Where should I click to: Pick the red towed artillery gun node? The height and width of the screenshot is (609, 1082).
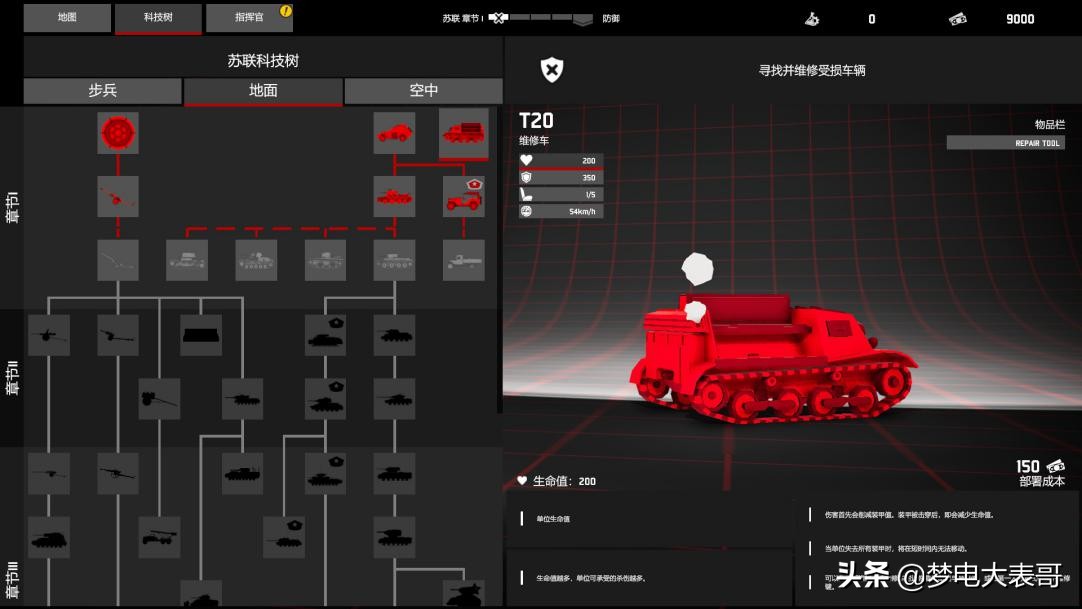(118, 197)
